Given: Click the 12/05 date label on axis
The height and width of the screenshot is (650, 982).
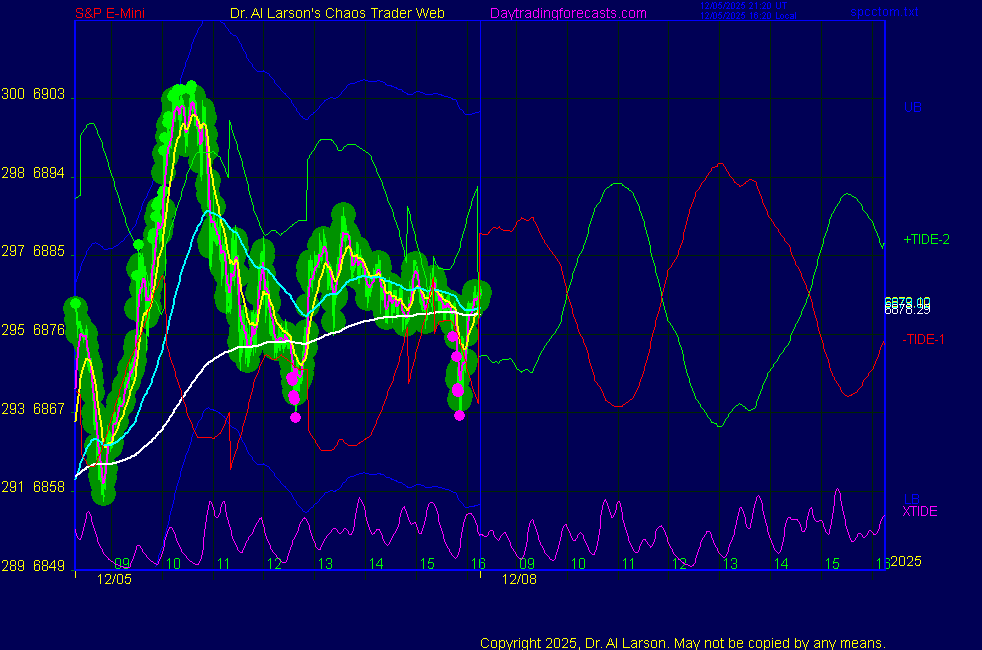Looking at the screenshot, I should [113, 579].
